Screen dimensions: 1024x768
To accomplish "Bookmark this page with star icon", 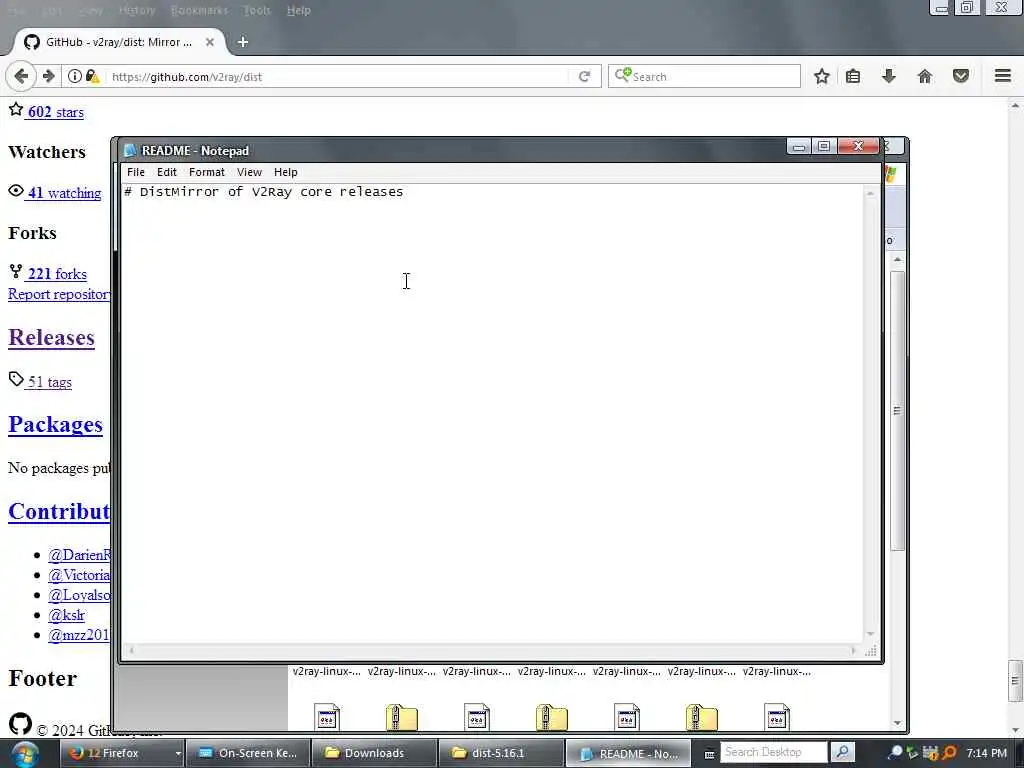I will point(822,76).
